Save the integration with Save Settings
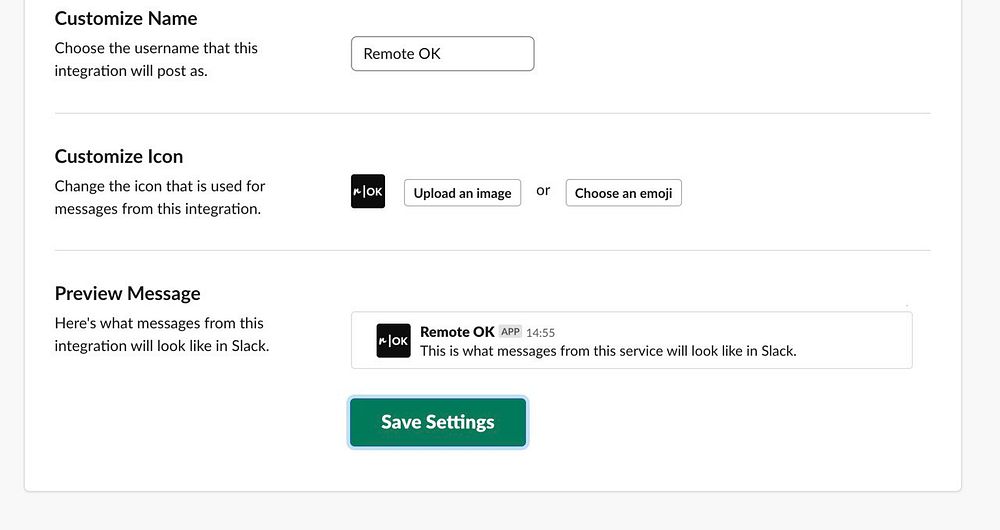The image size is (1000, 530). click(438, 422)
